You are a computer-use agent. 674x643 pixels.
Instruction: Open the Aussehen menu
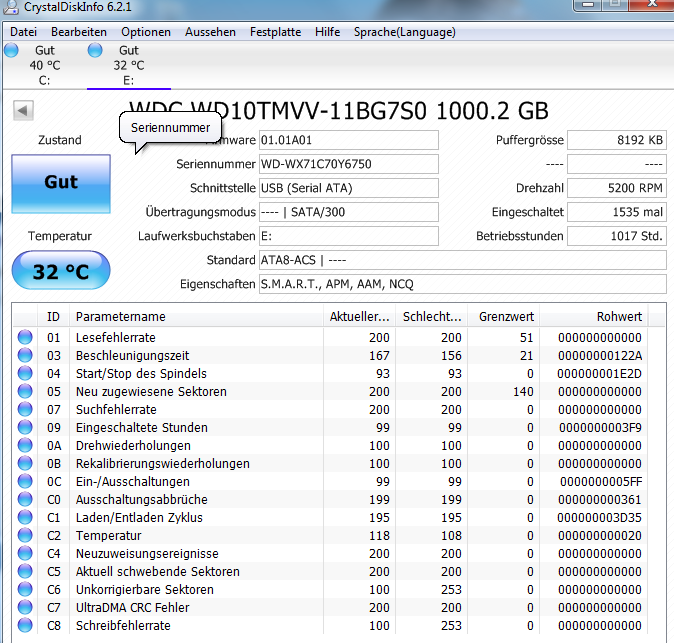tap(210, 32)
